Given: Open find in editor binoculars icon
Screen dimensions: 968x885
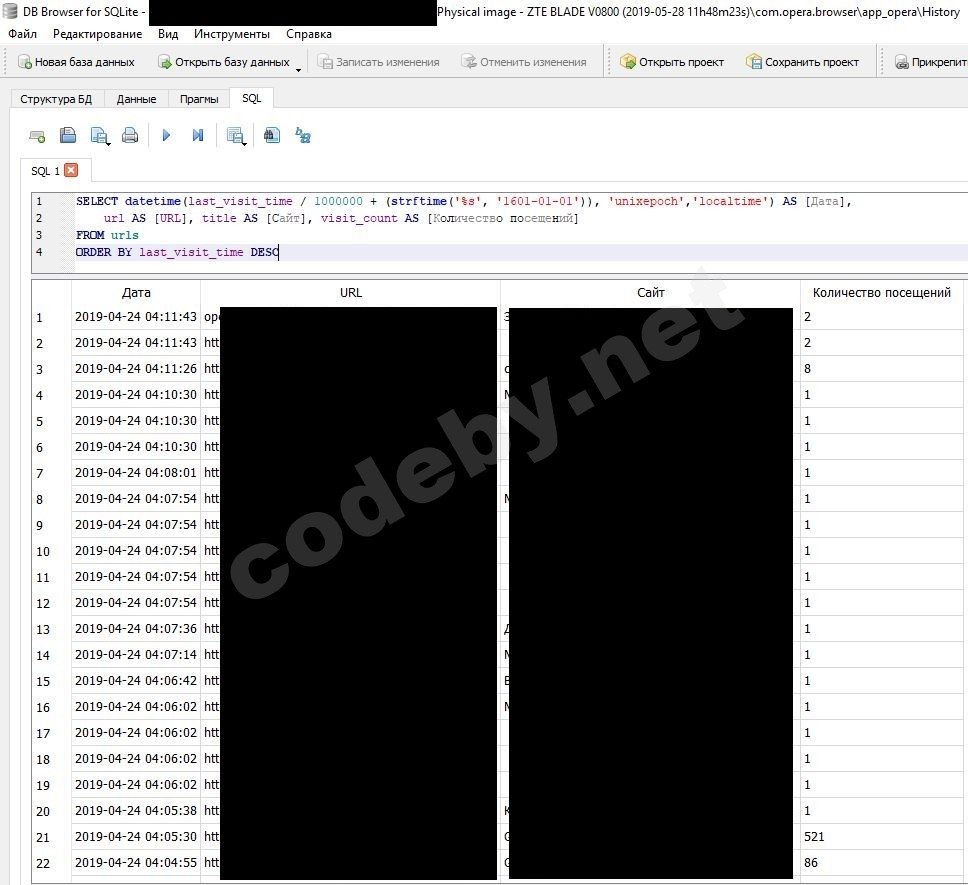Looking at the screenshot, I should (272, 136).
